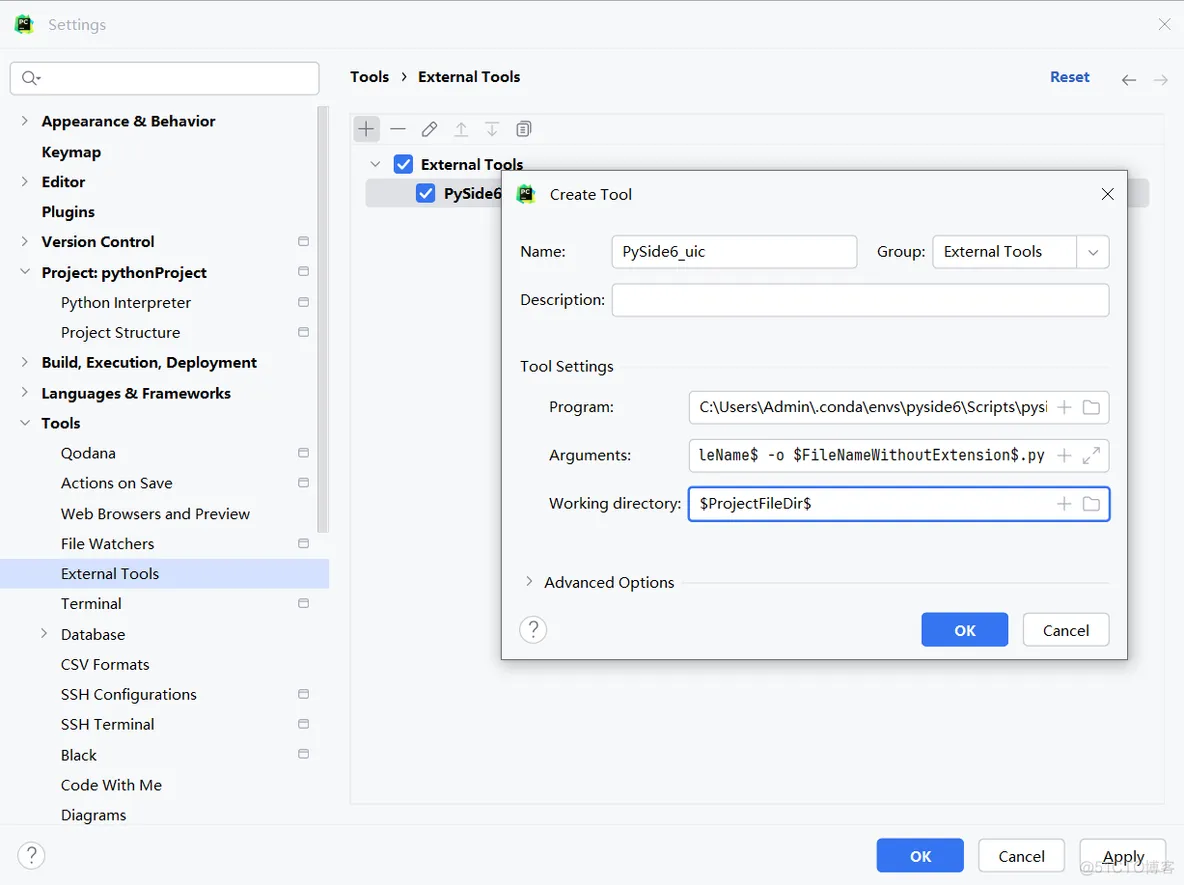1184x885 pixels.
Task: Click the Add tool plus icon in toolbar
Action: click(x=367, y=129)
